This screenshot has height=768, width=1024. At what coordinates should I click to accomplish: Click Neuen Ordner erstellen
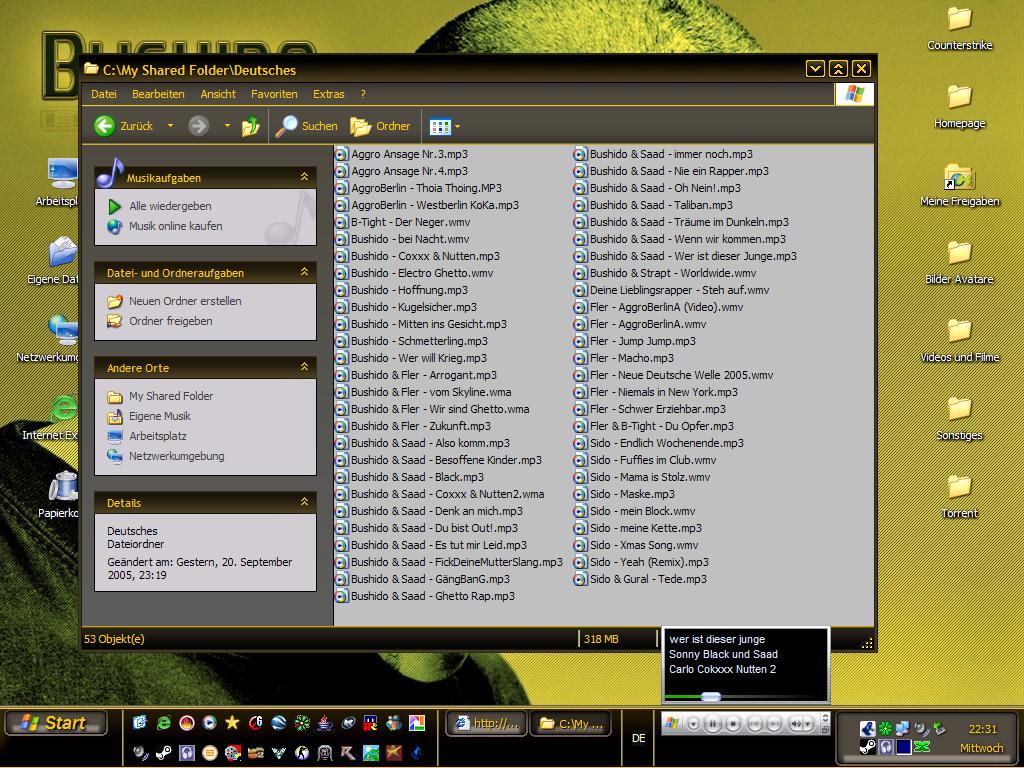click(x=185, y=301)
